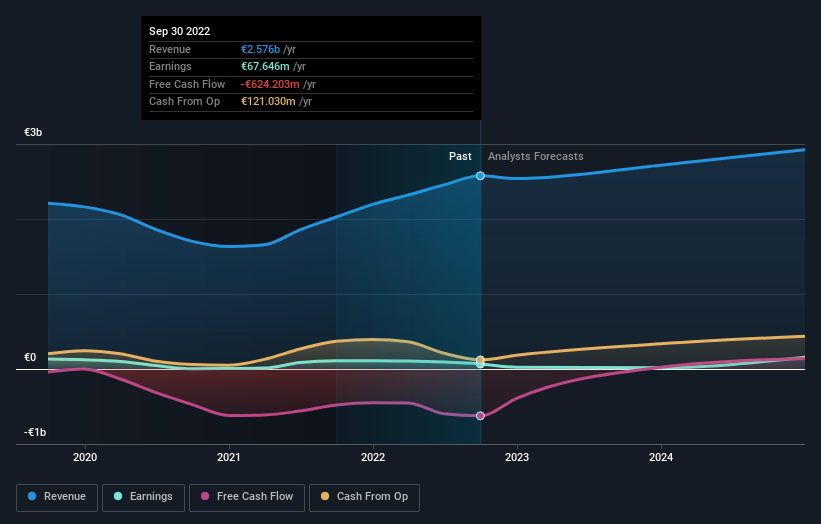Click the 2023 x-axis label

[x=517, y=457]
